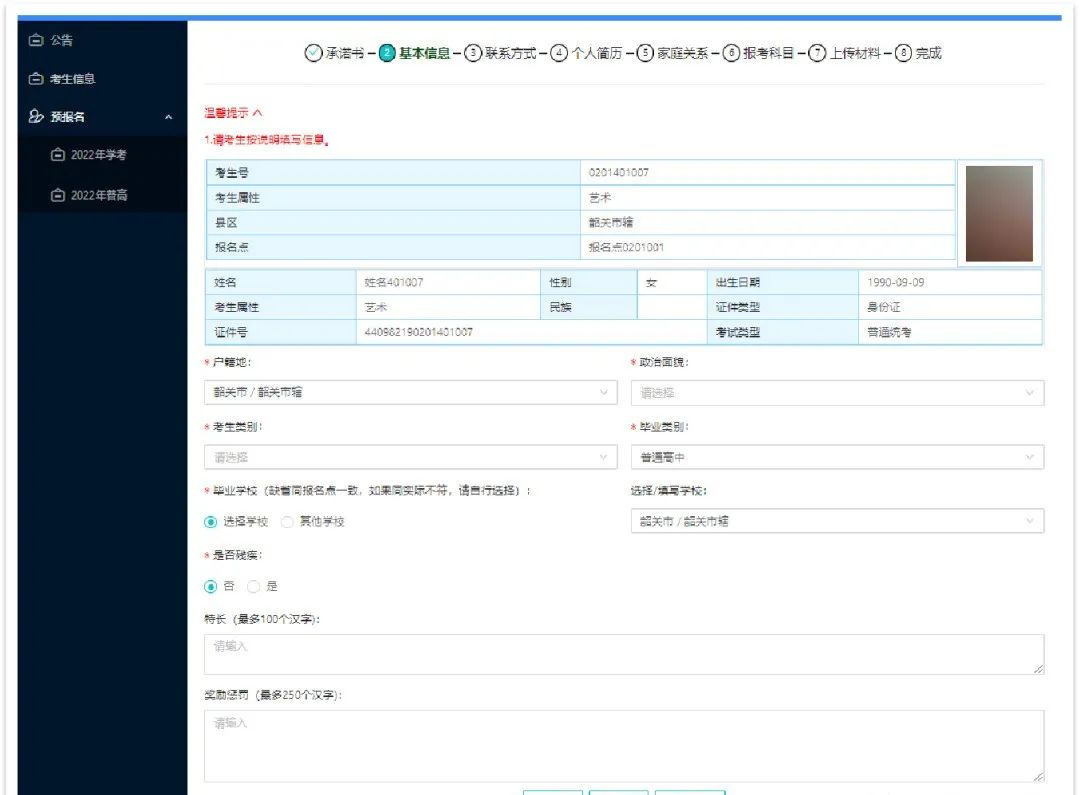Select the 2022年普高 item icon
The image size is (1080, 795).
tap(59, 194)
